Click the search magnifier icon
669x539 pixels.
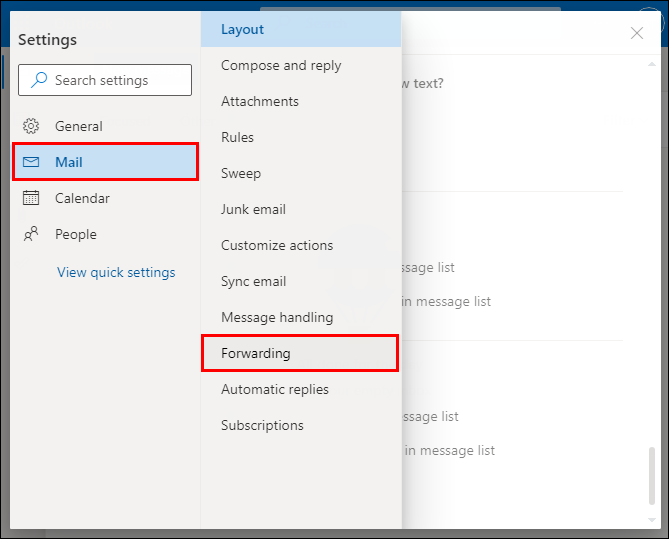39,80
